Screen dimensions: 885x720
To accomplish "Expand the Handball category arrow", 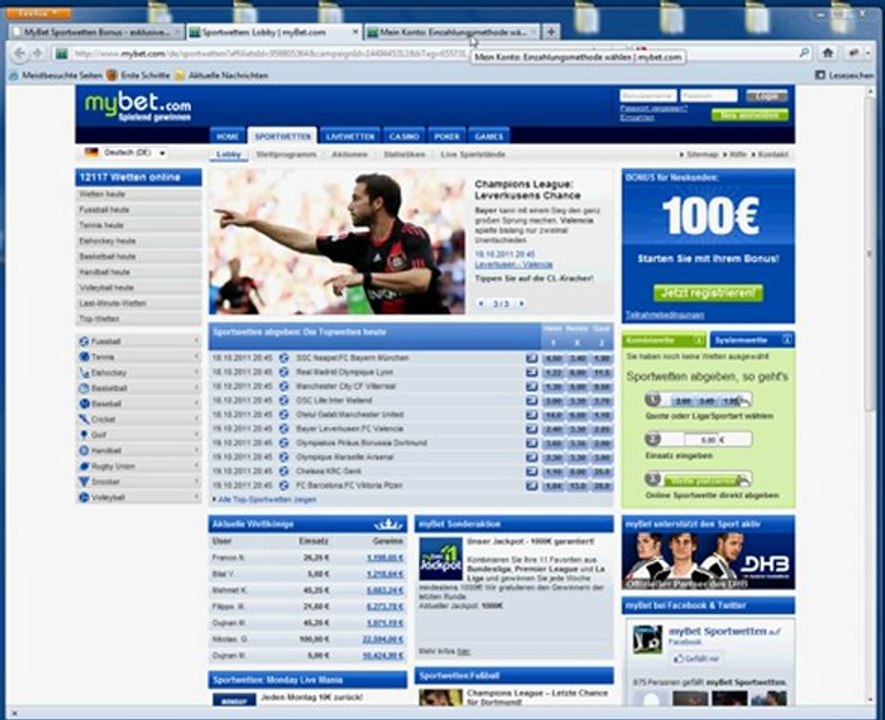I will [x=196, y=450].
